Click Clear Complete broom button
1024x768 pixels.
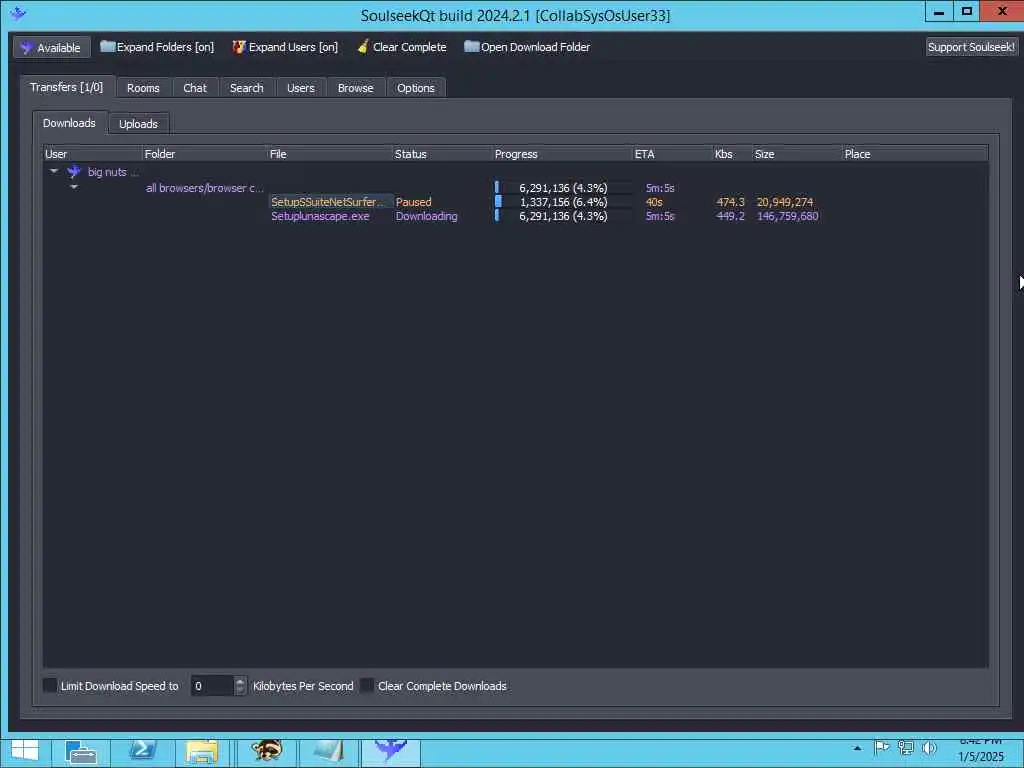(x=402, y=47)
